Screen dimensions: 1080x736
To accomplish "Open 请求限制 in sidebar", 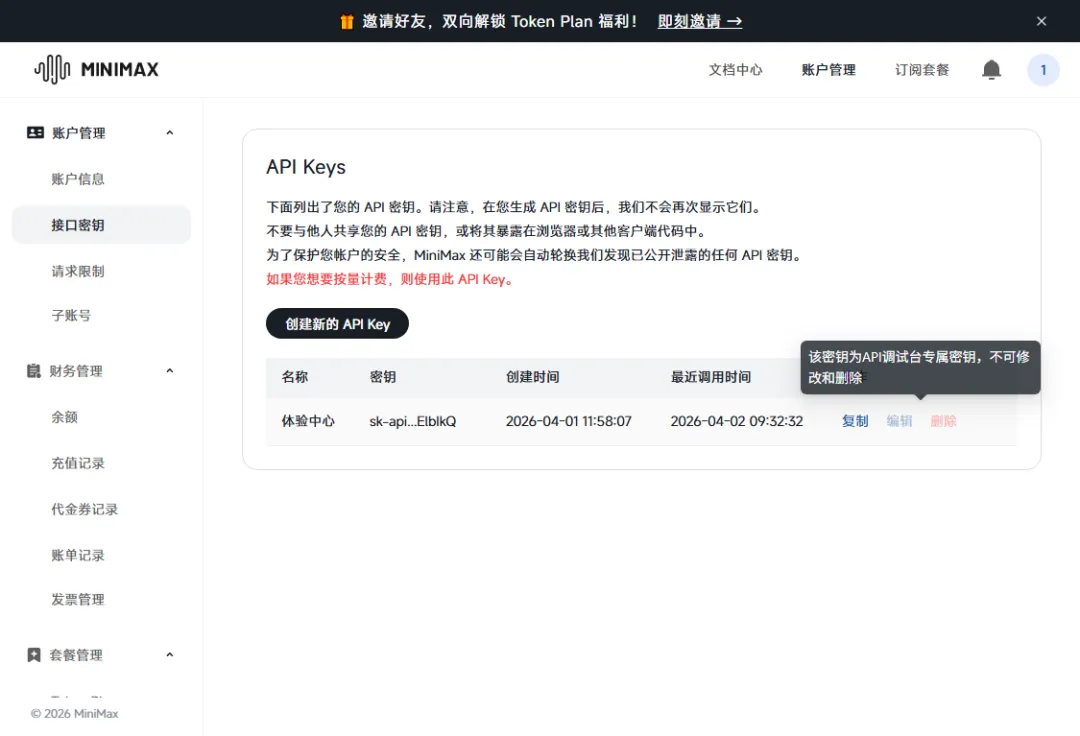I will (x=78, y=271).
